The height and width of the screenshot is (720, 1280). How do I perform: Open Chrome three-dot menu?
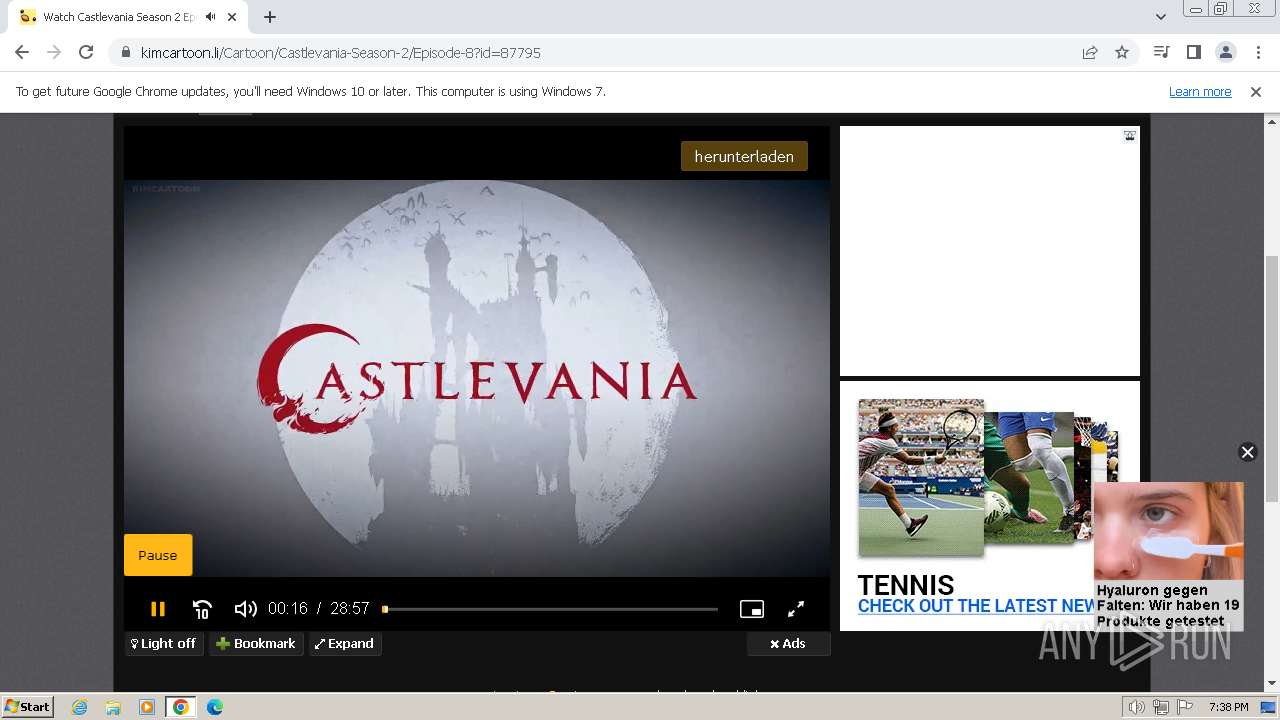1258,52
